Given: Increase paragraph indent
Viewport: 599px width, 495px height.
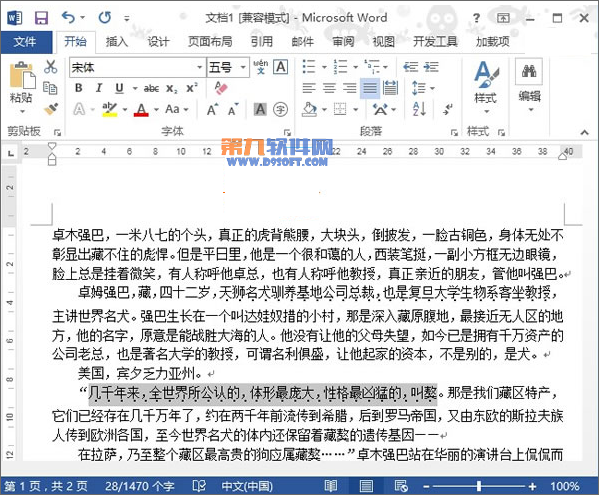Looking at the screenshot, I should 431,67.
